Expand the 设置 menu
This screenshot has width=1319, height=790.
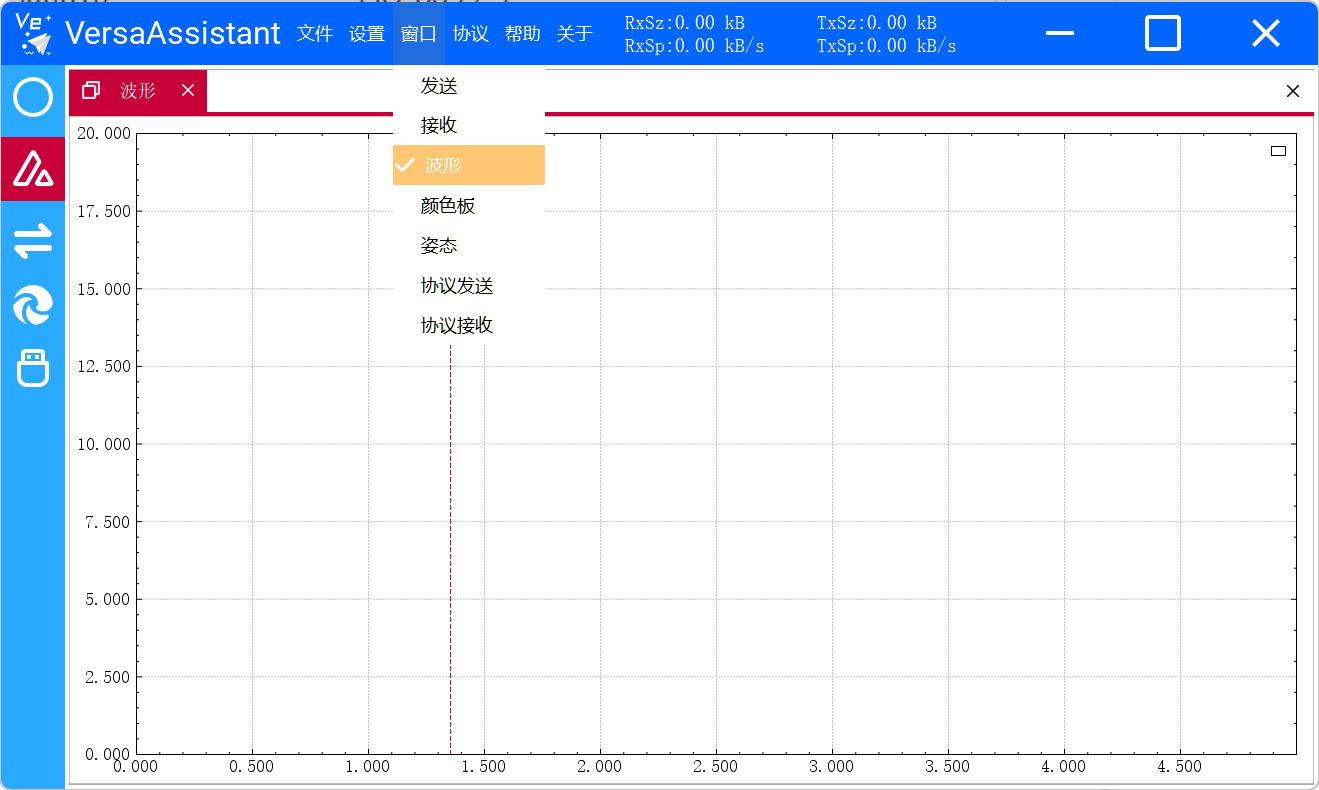tap(367, 34)
